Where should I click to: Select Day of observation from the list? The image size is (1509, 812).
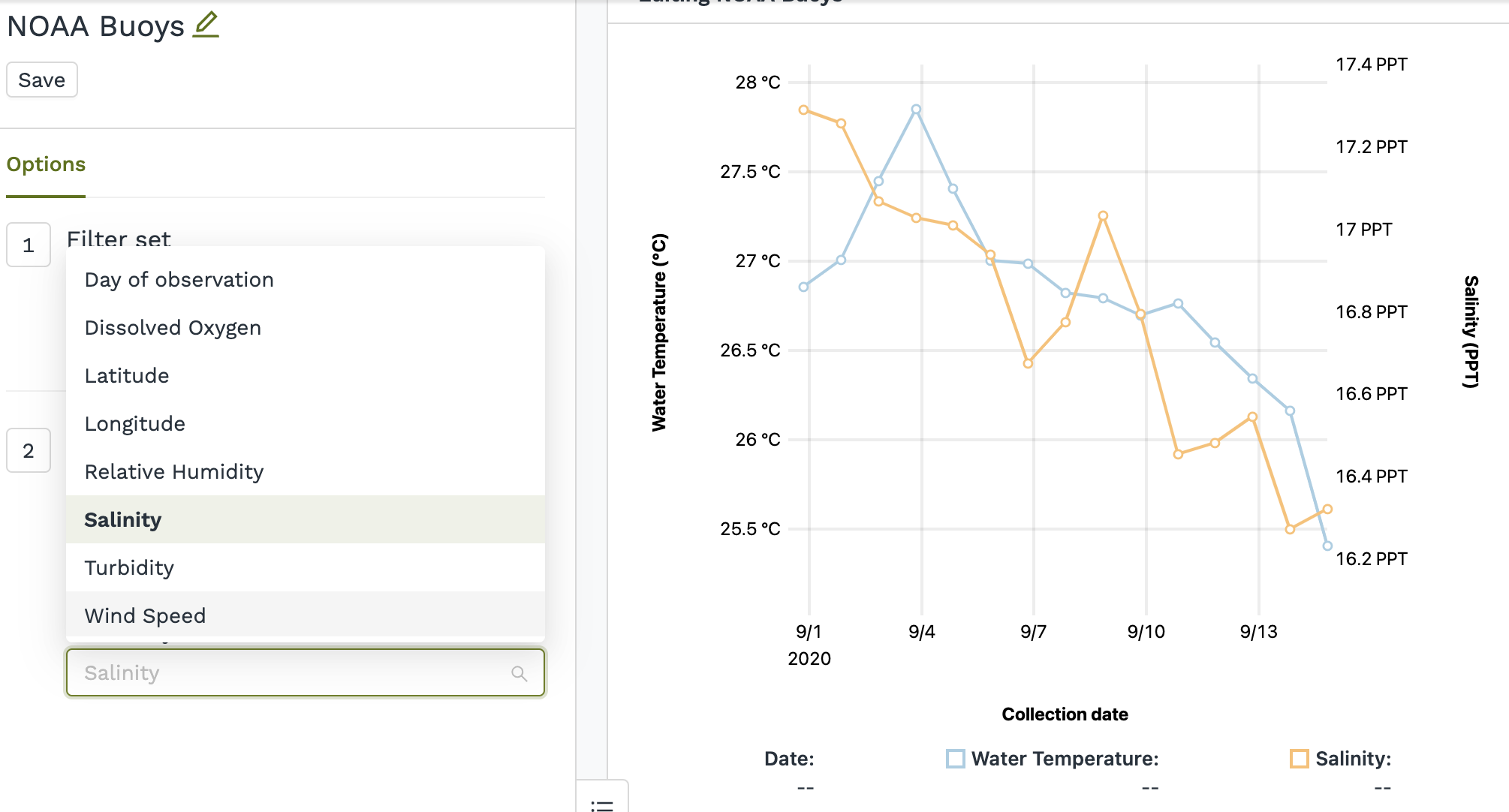[179, 280]
